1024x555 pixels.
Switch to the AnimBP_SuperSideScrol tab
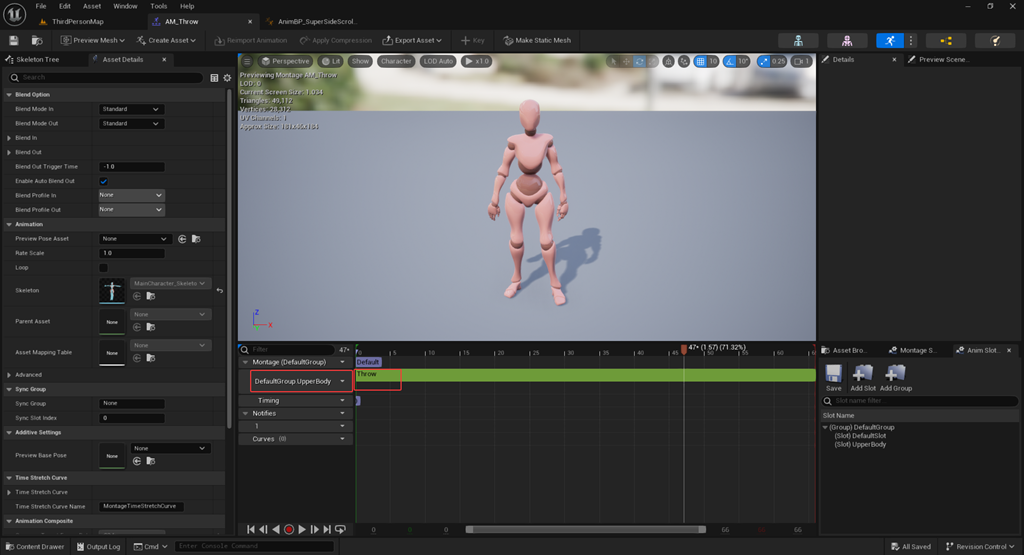[x=317, y=22]
